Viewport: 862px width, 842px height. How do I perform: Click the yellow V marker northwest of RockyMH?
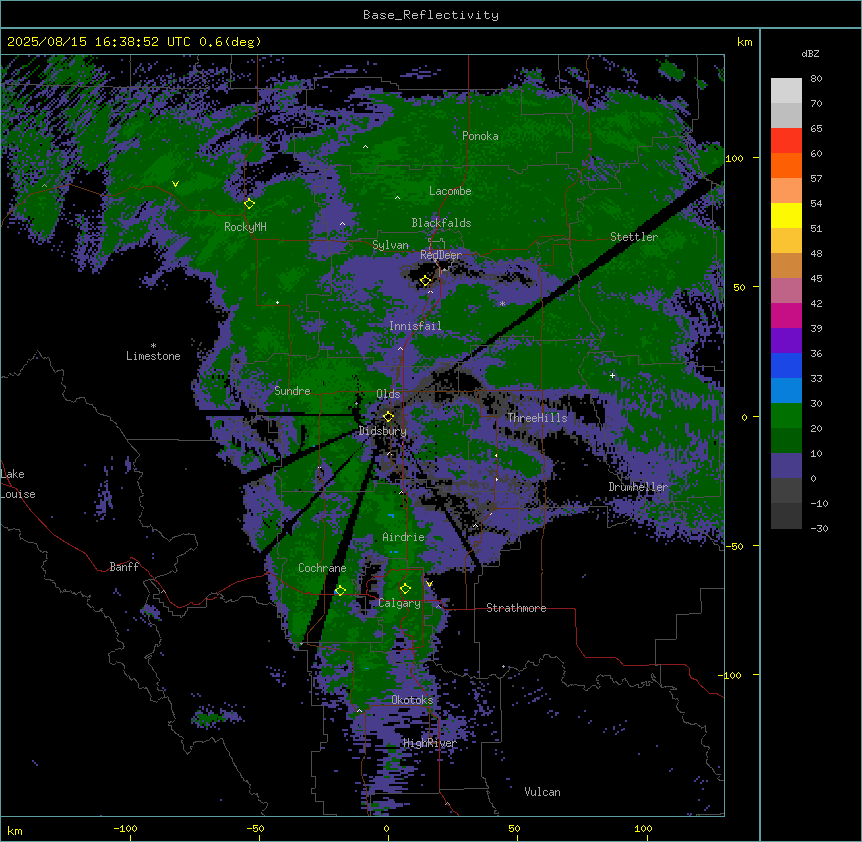click(175, 184)
